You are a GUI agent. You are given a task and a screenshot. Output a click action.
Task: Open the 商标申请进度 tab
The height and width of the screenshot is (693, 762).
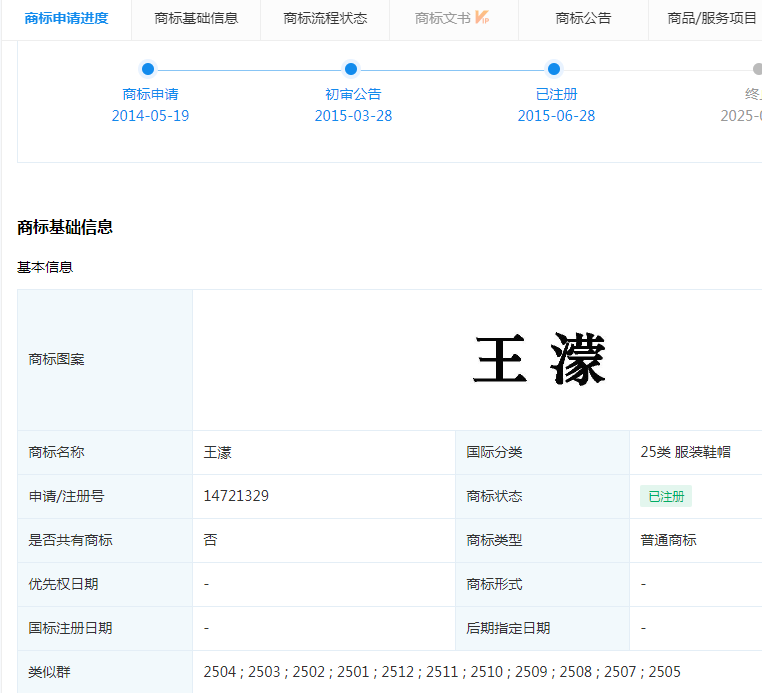pos(67,18)
